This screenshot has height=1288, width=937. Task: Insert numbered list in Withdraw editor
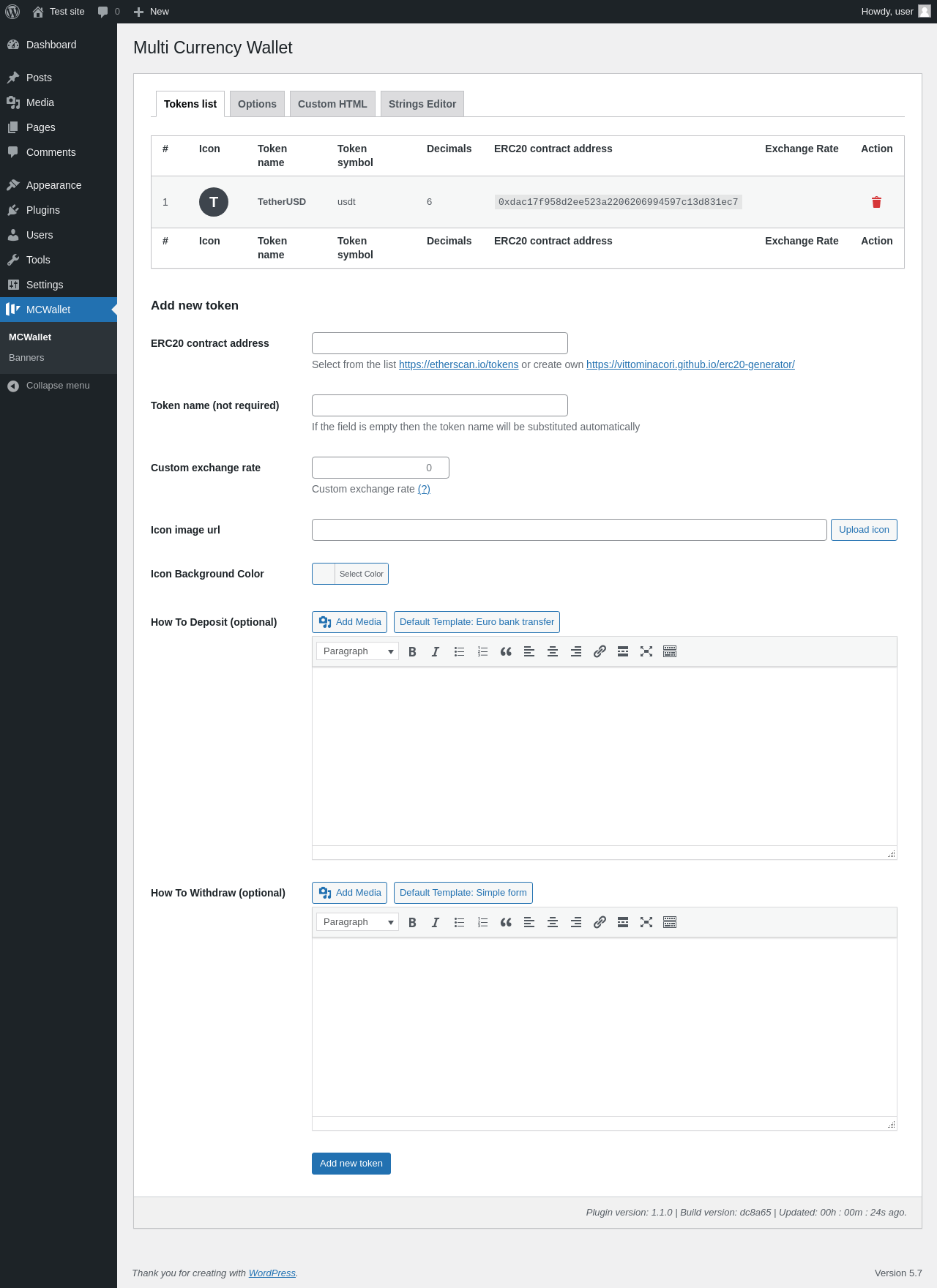click(482, 922)
